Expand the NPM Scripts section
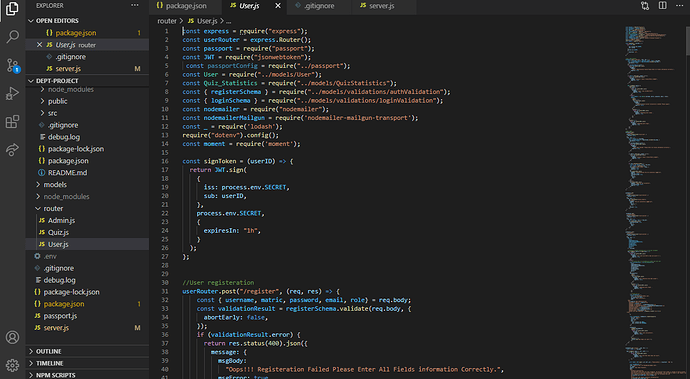Viewport: 690px width, 379px height. pos(87,375)
